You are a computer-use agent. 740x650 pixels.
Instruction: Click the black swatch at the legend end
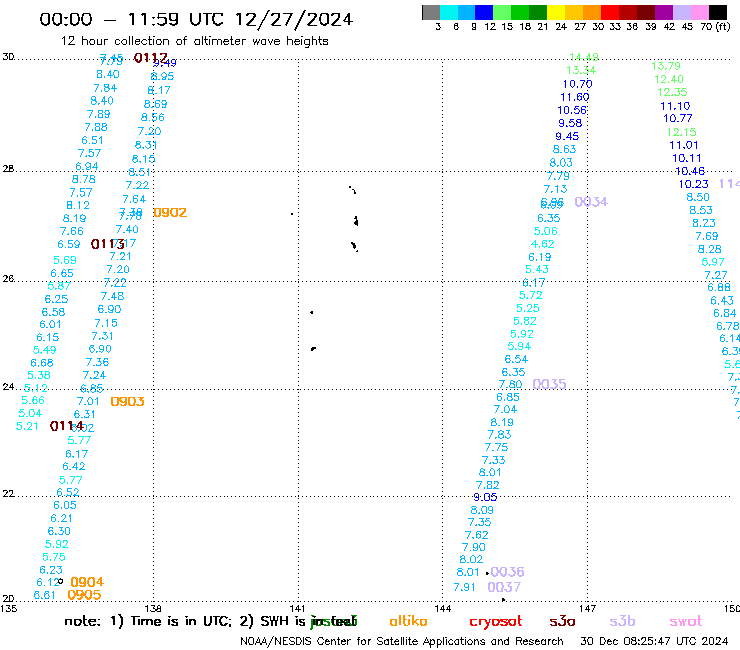[x=718, y=12]
